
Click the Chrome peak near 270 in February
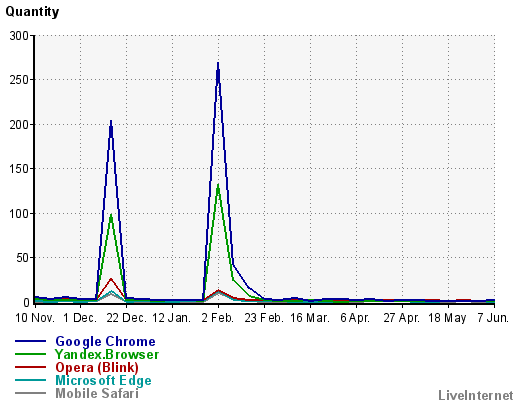click(218, 63)
